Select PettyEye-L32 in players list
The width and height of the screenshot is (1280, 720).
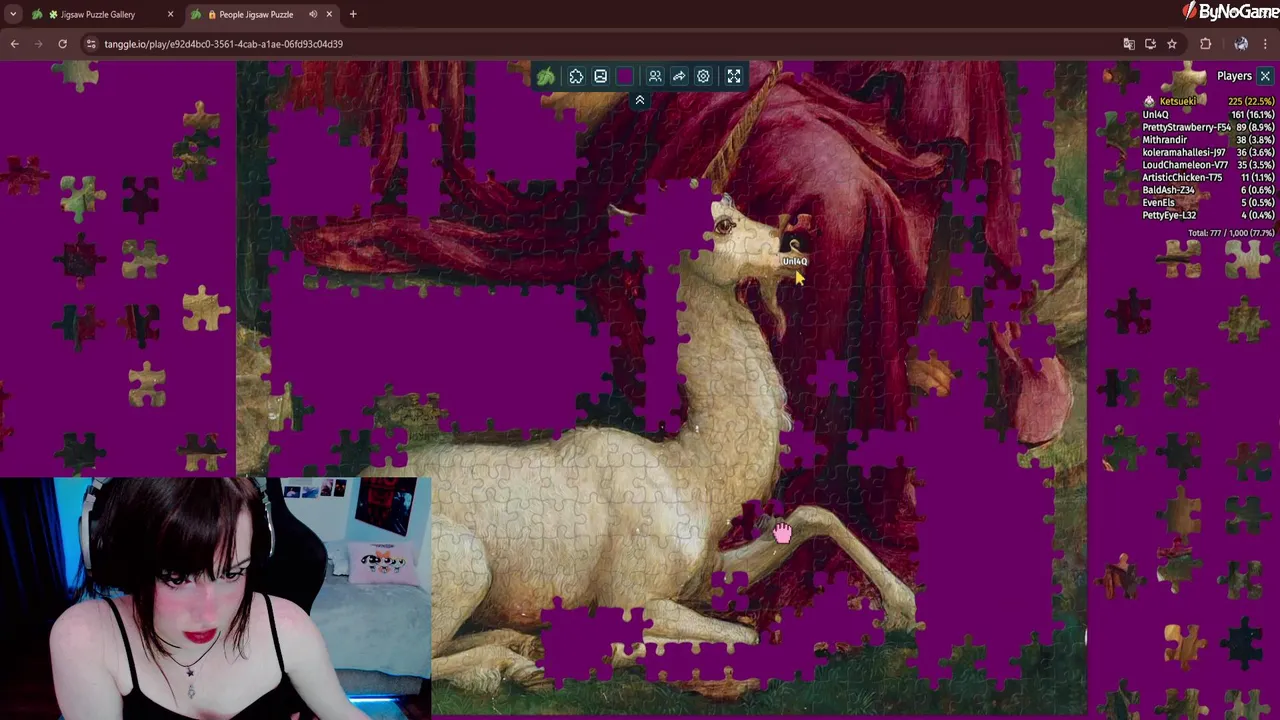click(1169, 215)
